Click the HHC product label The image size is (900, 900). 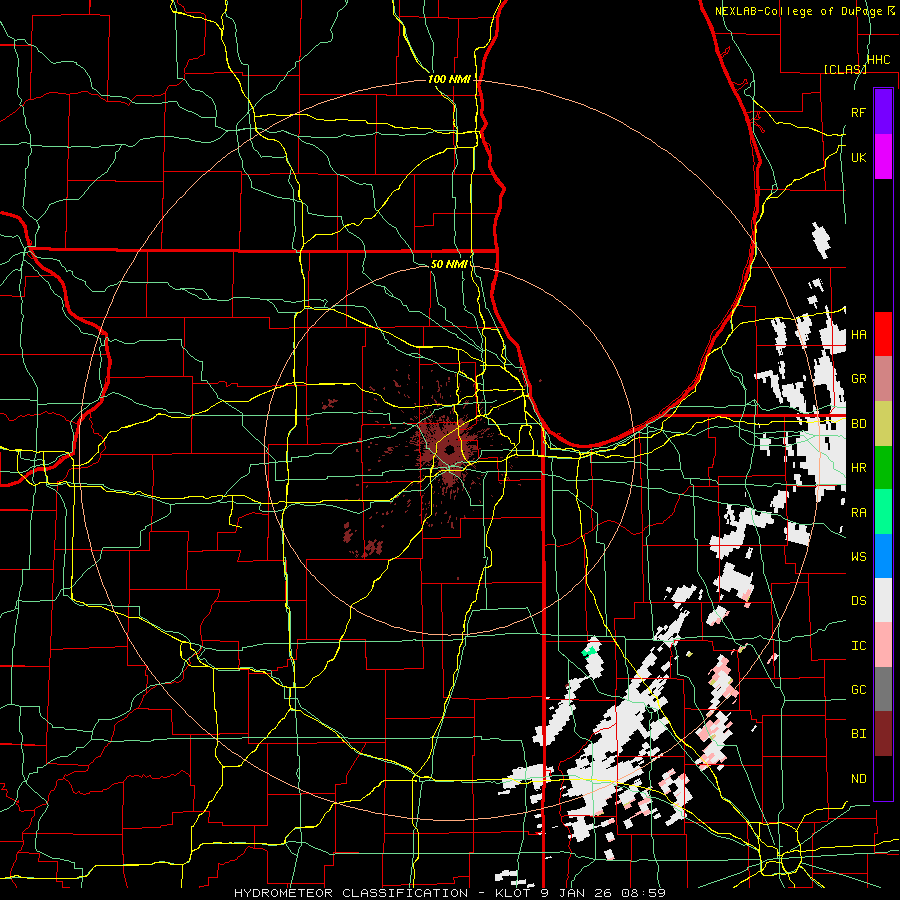click(879, 60)
